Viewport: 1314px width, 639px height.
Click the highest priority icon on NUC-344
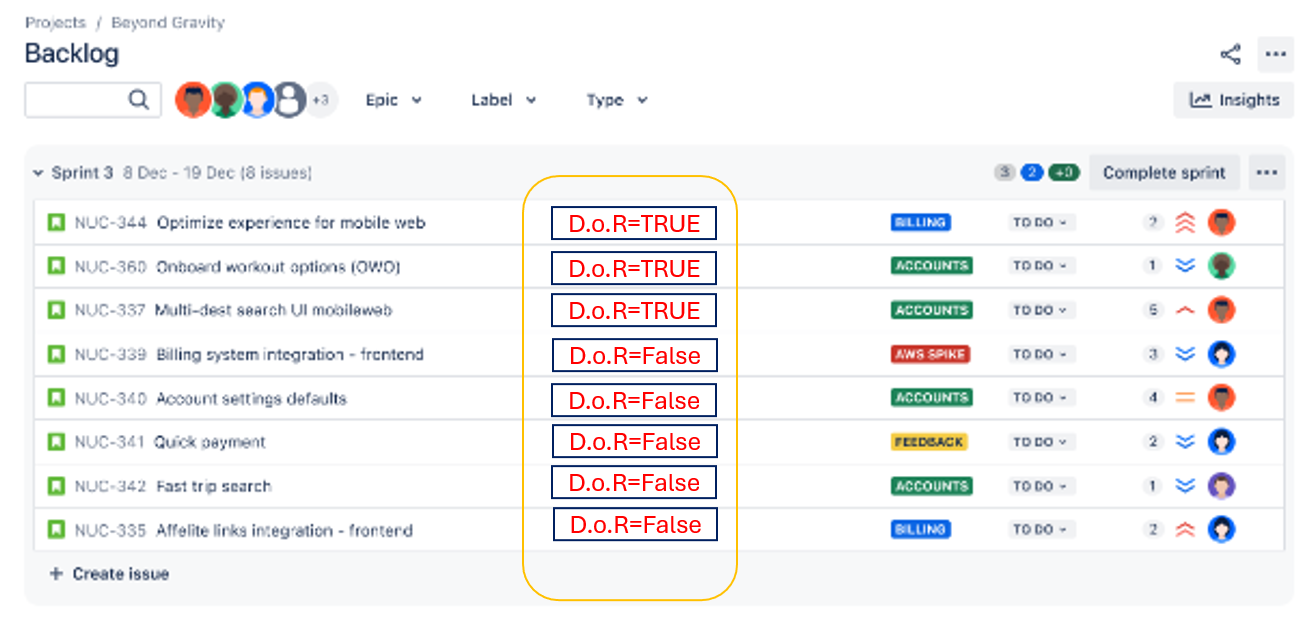(x=1185, y=222)
